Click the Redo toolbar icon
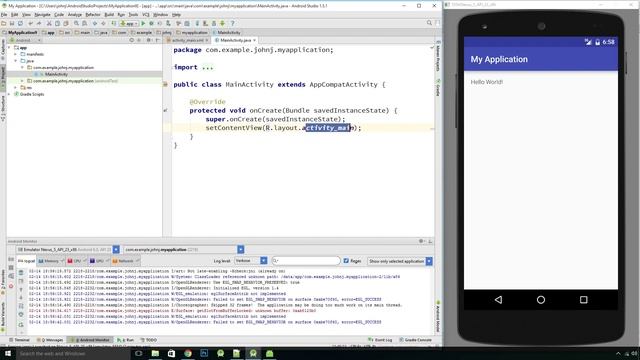Viewport: 640px width, 360px height. pos(39,24)
